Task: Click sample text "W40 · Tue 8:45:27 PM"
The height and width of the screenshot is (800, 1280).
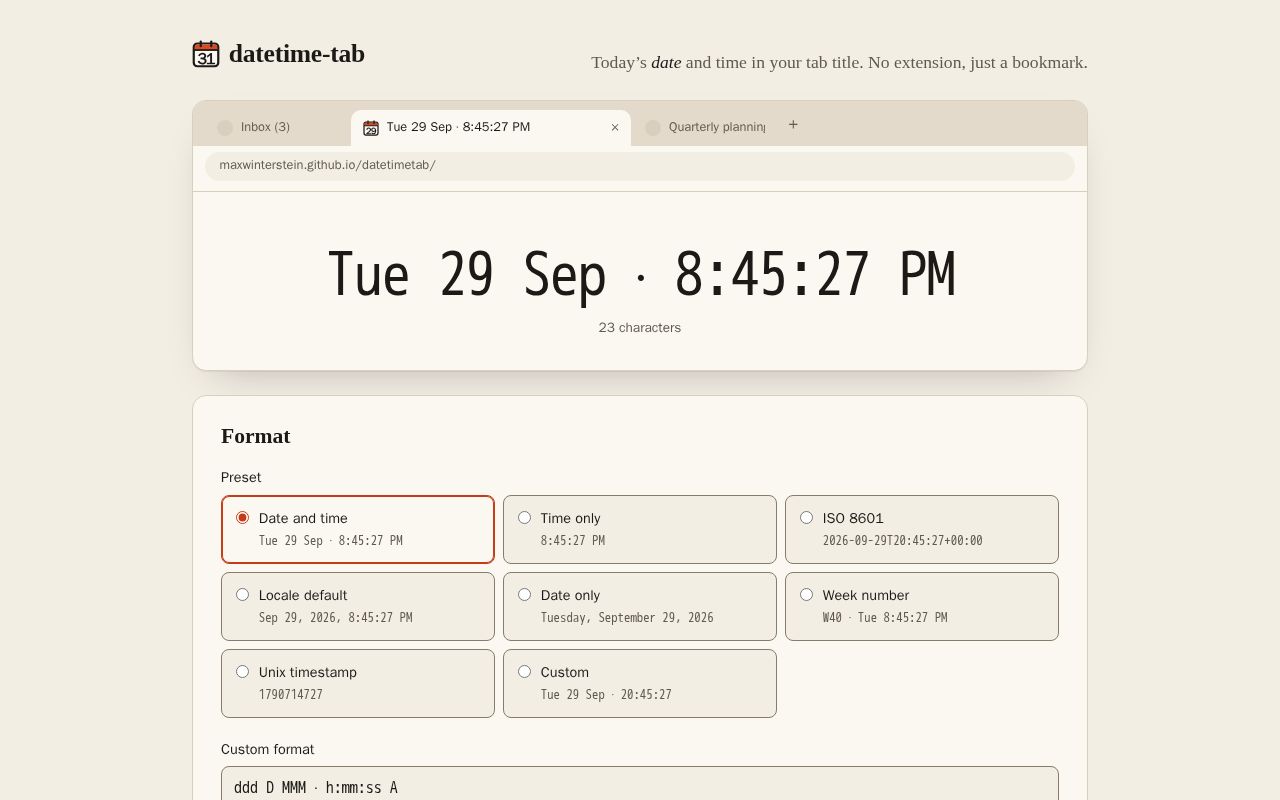Action: point(885,618)
